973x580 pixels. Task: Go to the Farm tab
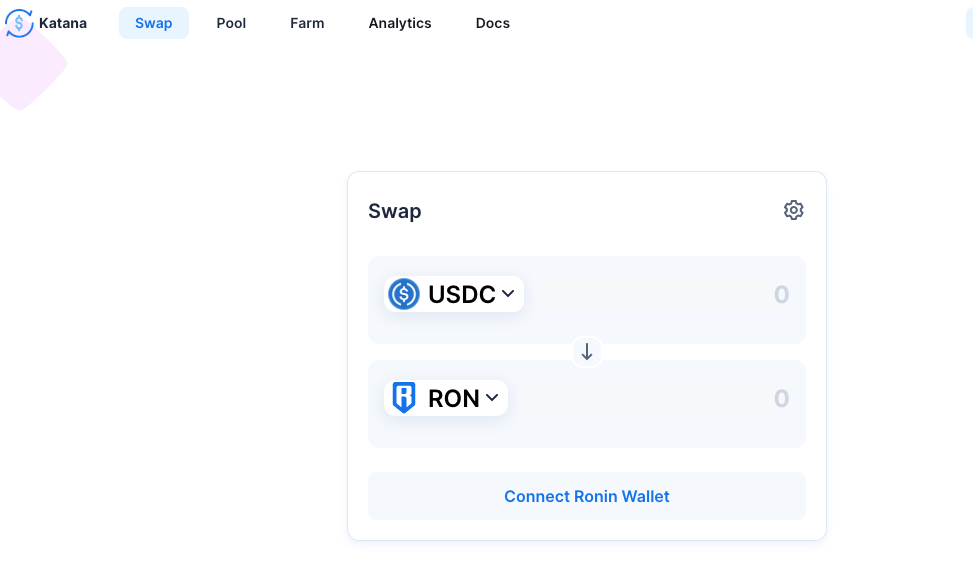tap(307, 23)
